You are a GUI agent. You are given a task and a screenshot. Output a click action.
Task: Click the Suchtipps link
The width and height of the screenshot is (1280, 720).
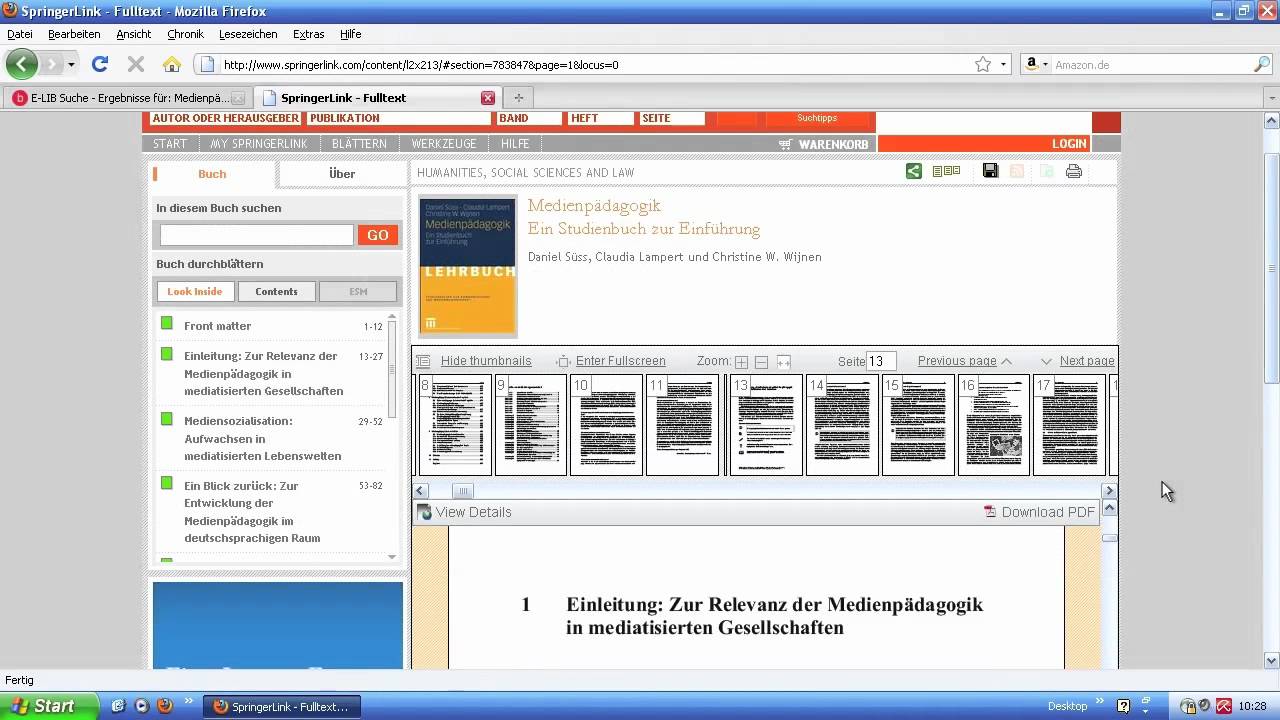pos(817,118)
